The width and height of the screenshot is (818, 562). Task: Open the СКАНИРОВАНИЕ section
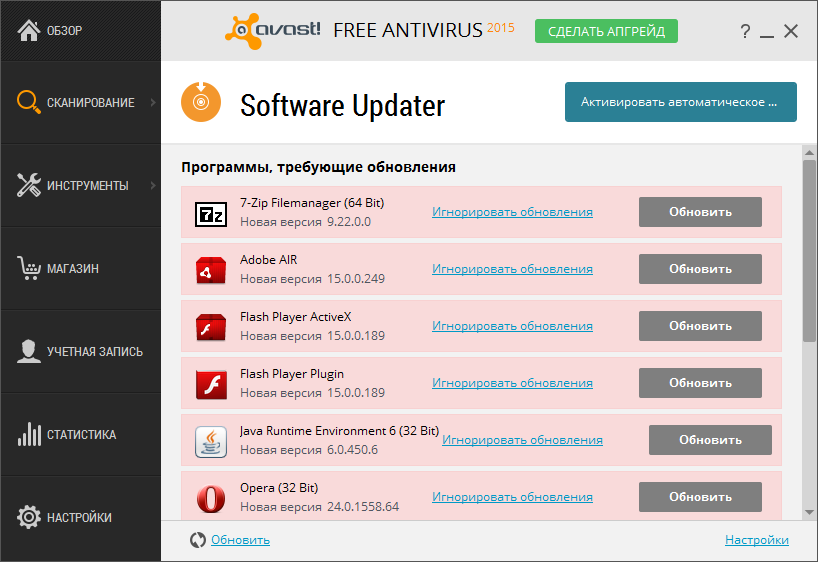tap(80, 102)
